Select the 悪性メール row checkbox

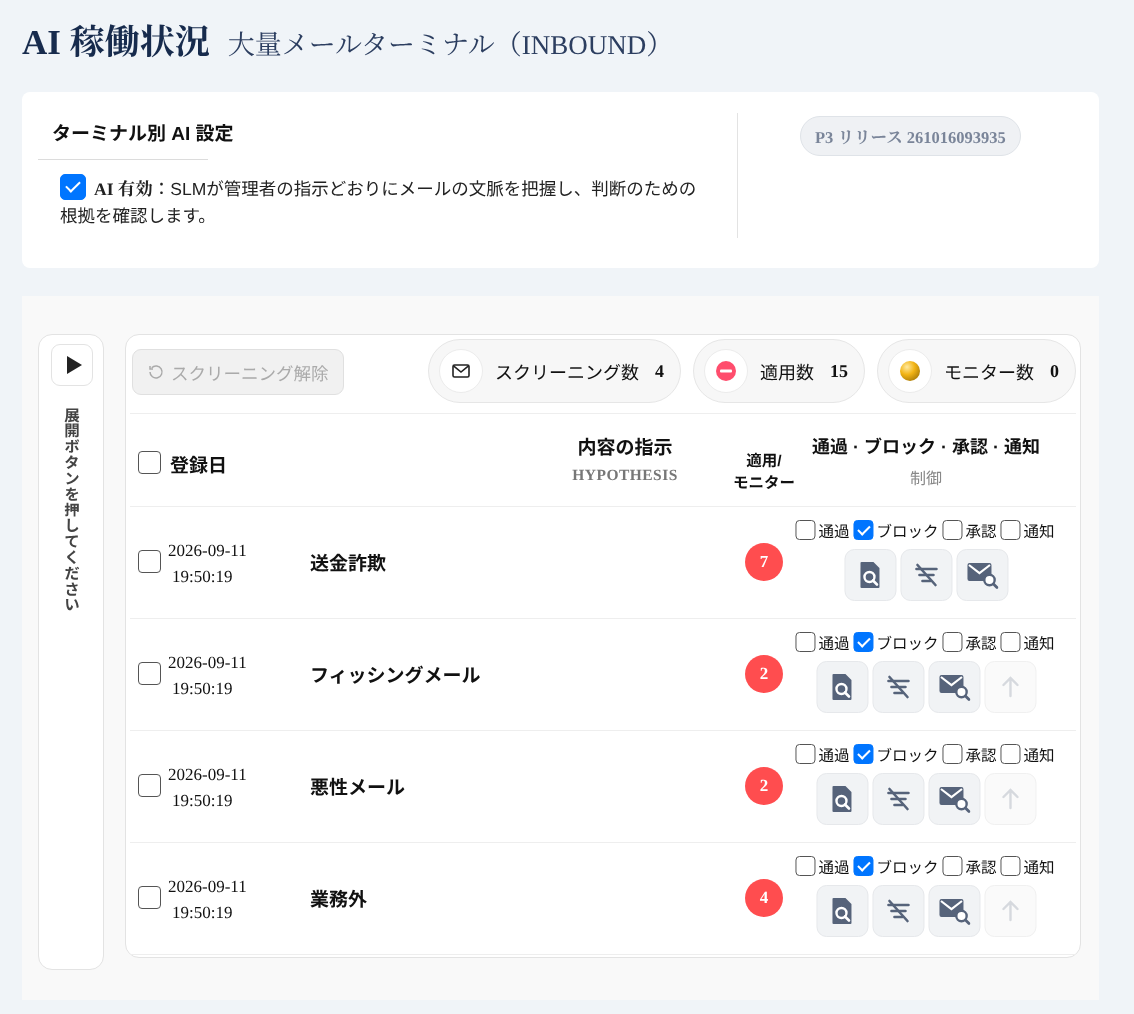tap(149, 785)
